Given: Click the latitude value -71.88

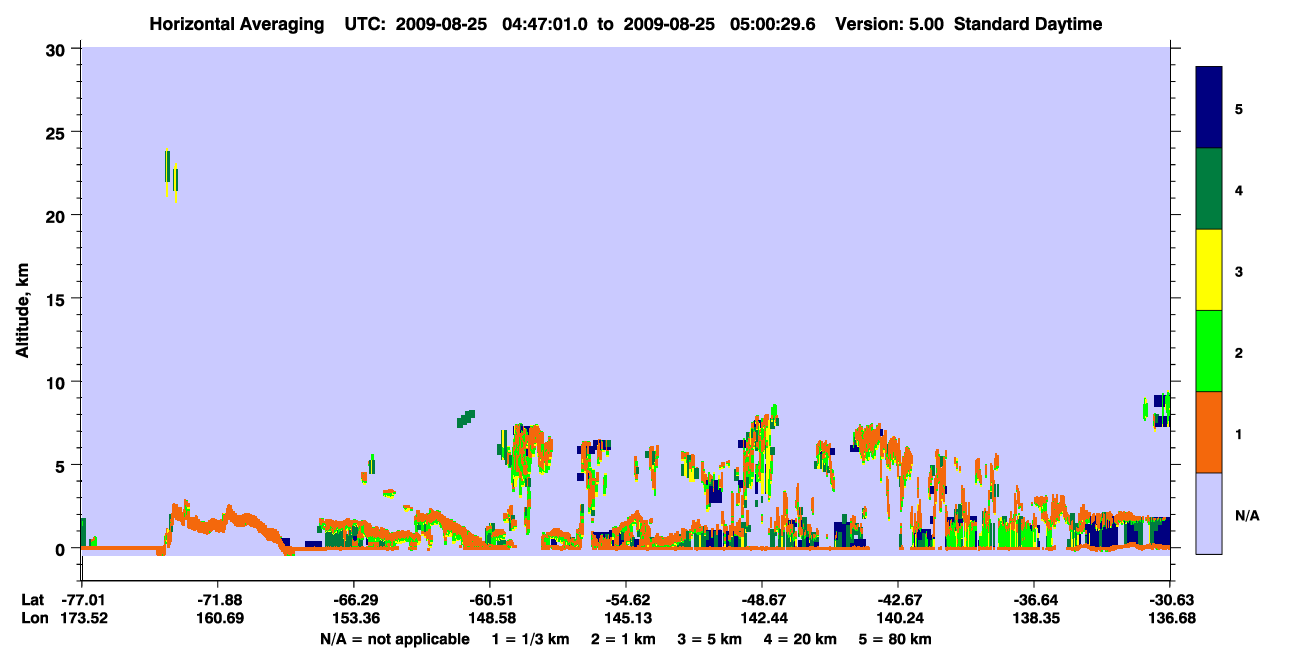Looking at the screenshot, I should (217, 600).
